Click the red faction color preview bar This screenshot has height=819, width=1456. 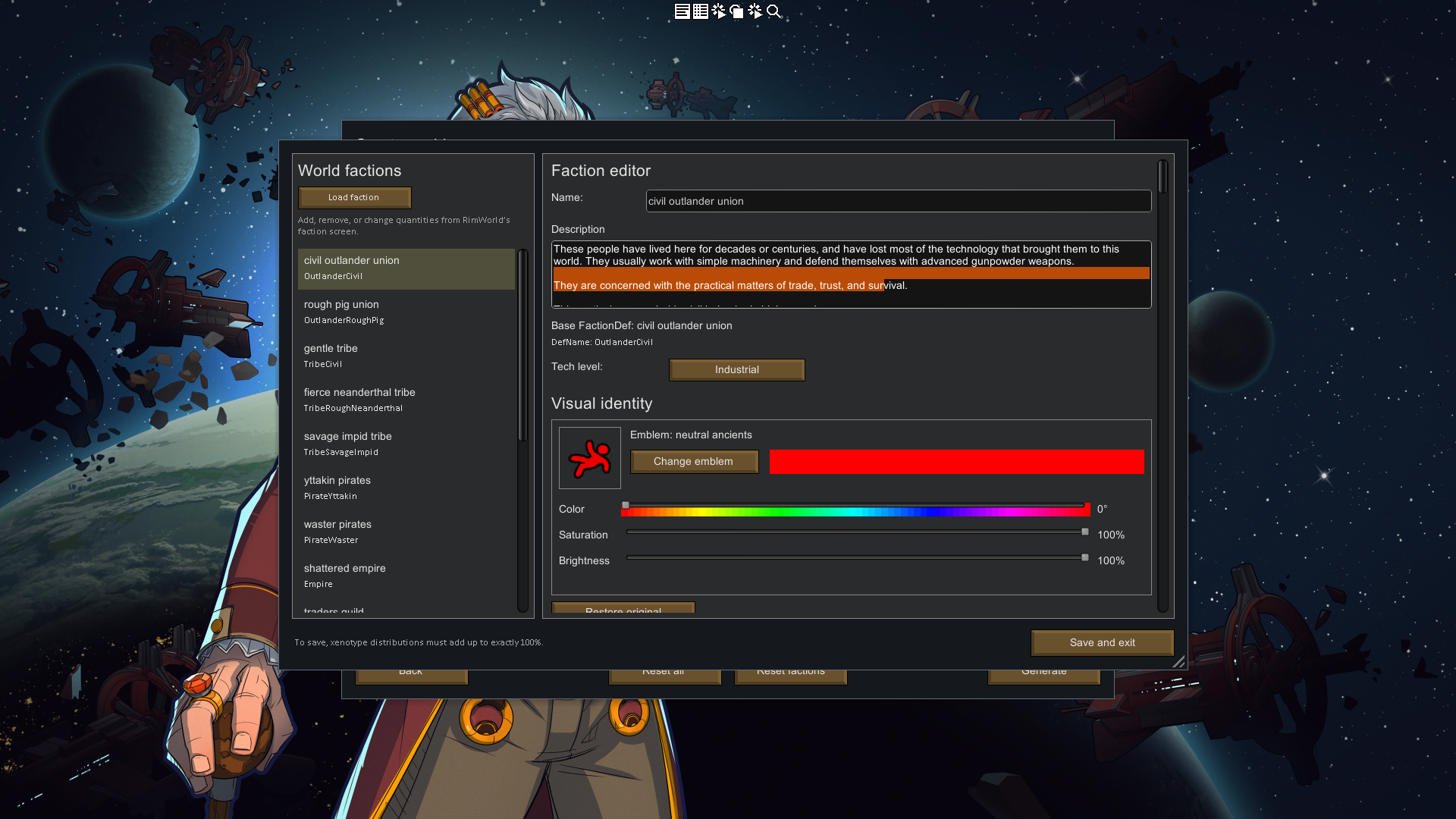click(956, 462)
